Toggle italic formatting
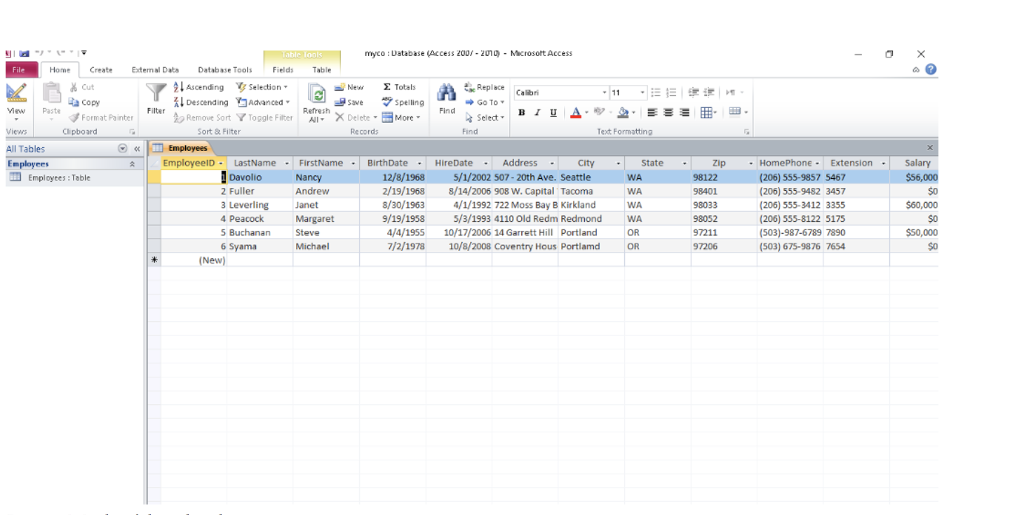This screenshot has width=1024, height=515. [537, 113]
